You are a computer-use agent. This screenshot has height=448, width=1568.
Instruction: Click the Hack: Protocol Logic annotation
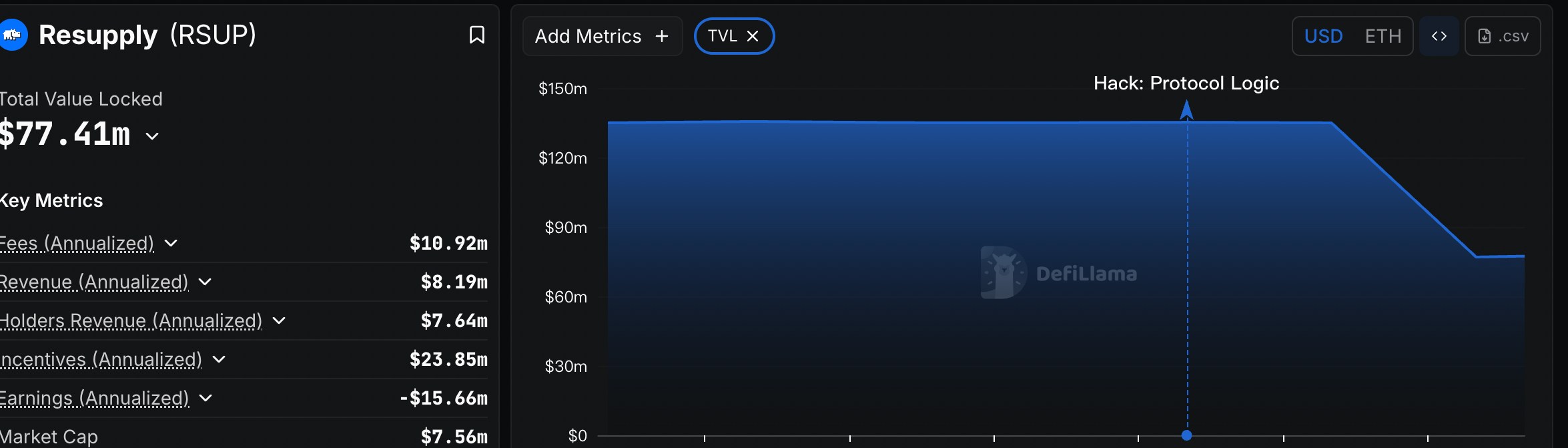[1186, 83]
